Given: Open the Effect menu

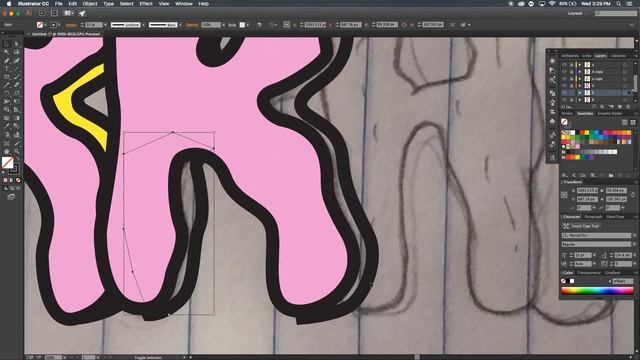Looking at the screenshot, I should [146, 4].
